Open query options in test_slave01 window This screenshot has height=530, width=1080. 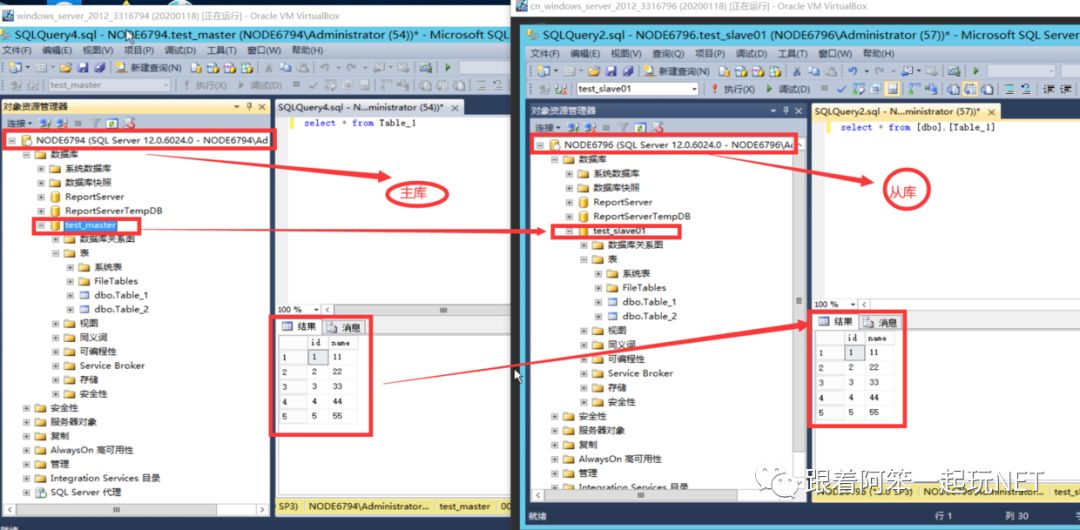click(x=875, y=89)
